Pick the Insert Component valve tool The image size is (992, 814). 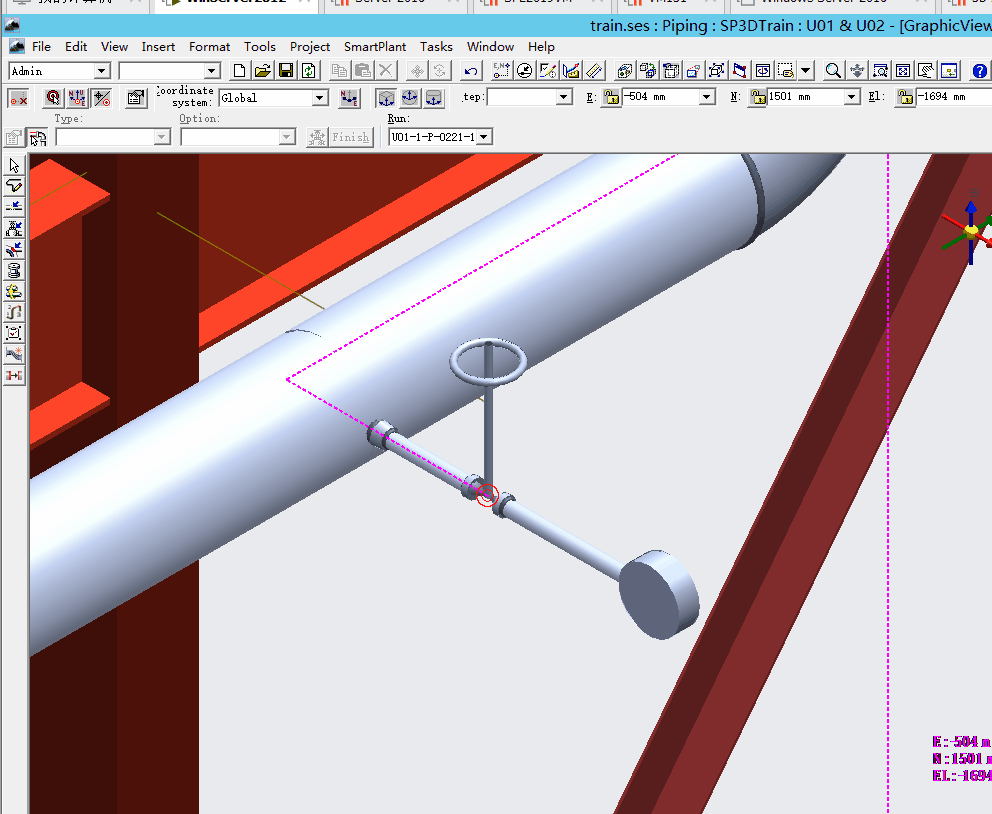click(14, 228)
